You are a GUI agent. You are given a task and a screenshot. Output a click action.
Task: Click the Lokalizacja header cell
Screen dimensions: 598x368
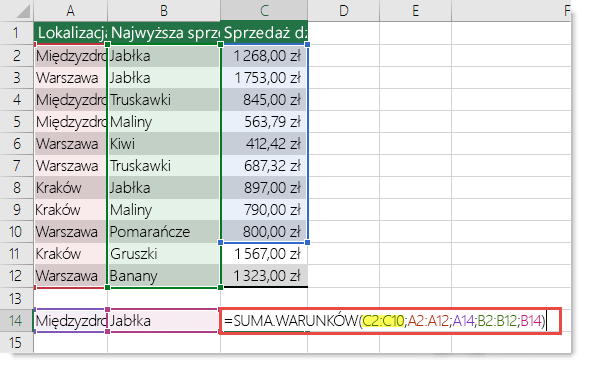pyautogui.click(x=71, y=33)
